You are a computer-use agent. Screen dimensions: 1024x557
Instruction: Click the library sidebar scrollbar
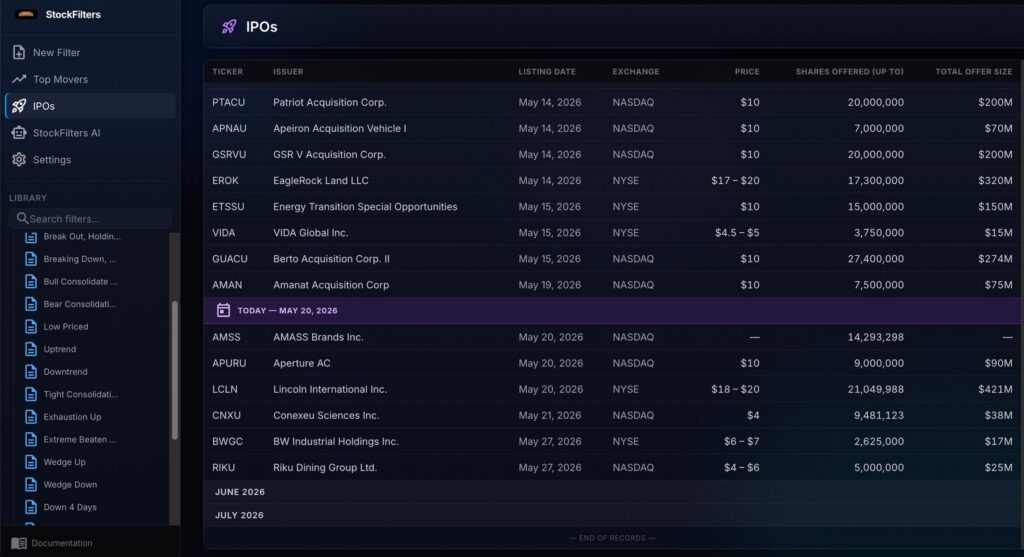point(174,370)
